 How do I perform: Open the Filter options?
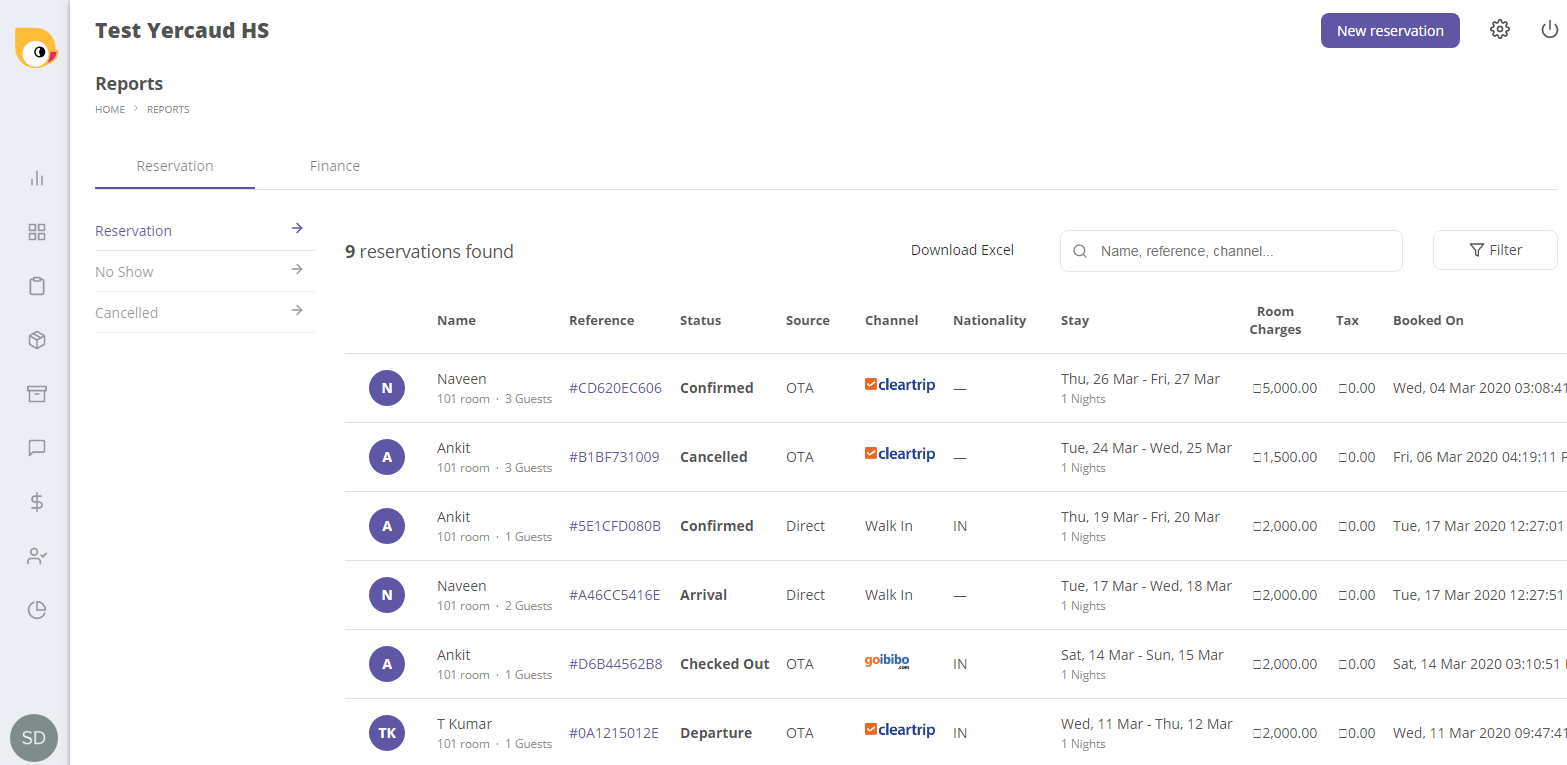pyautogui.click(x=1495, y=250)
